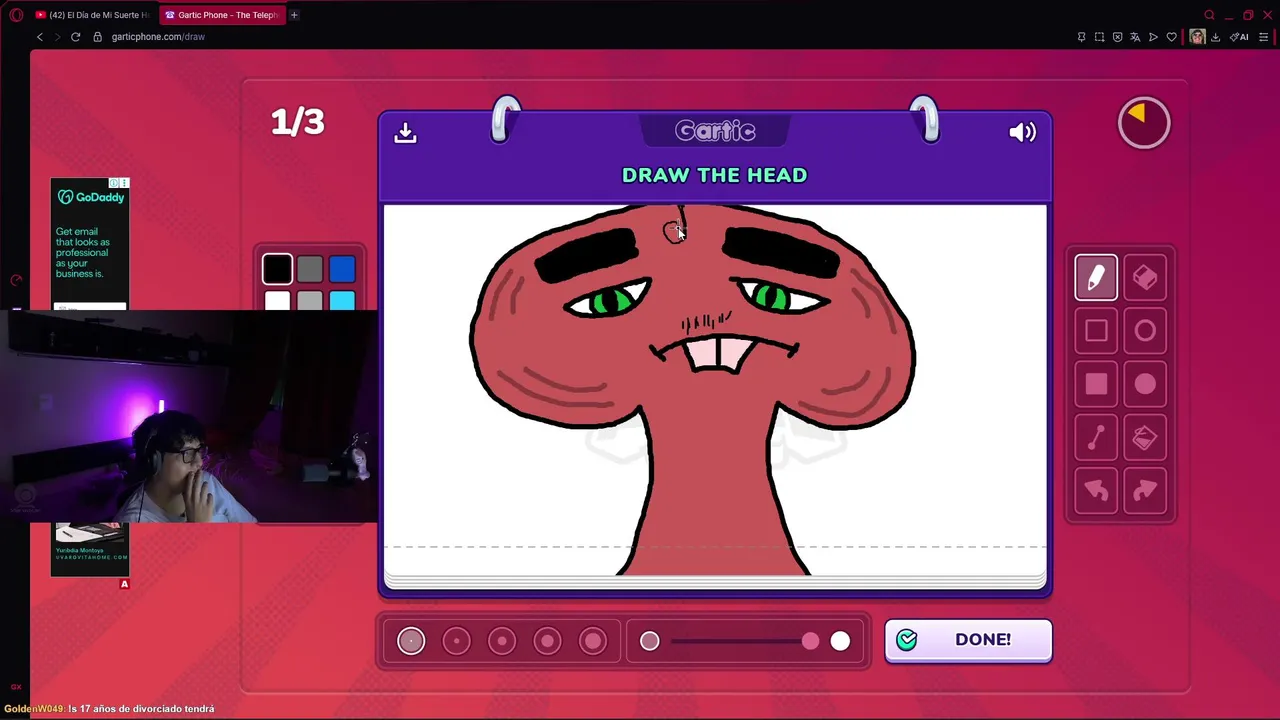The width and height of the screenshot is (1280, 720).
Task: Pick the cyan color swatch
Action: click(x=342, y=300)
